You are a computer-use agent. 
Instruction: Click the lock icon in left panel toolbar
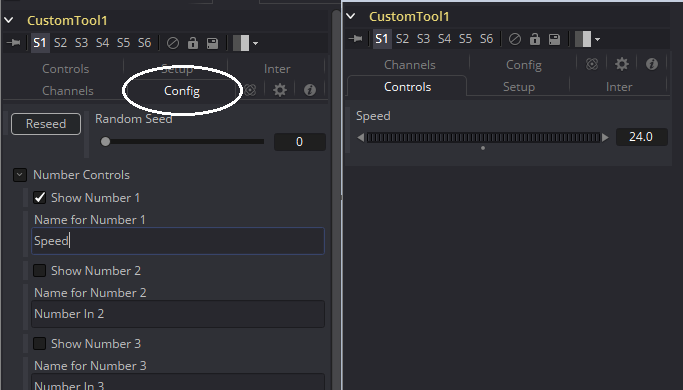click(193, 43)
